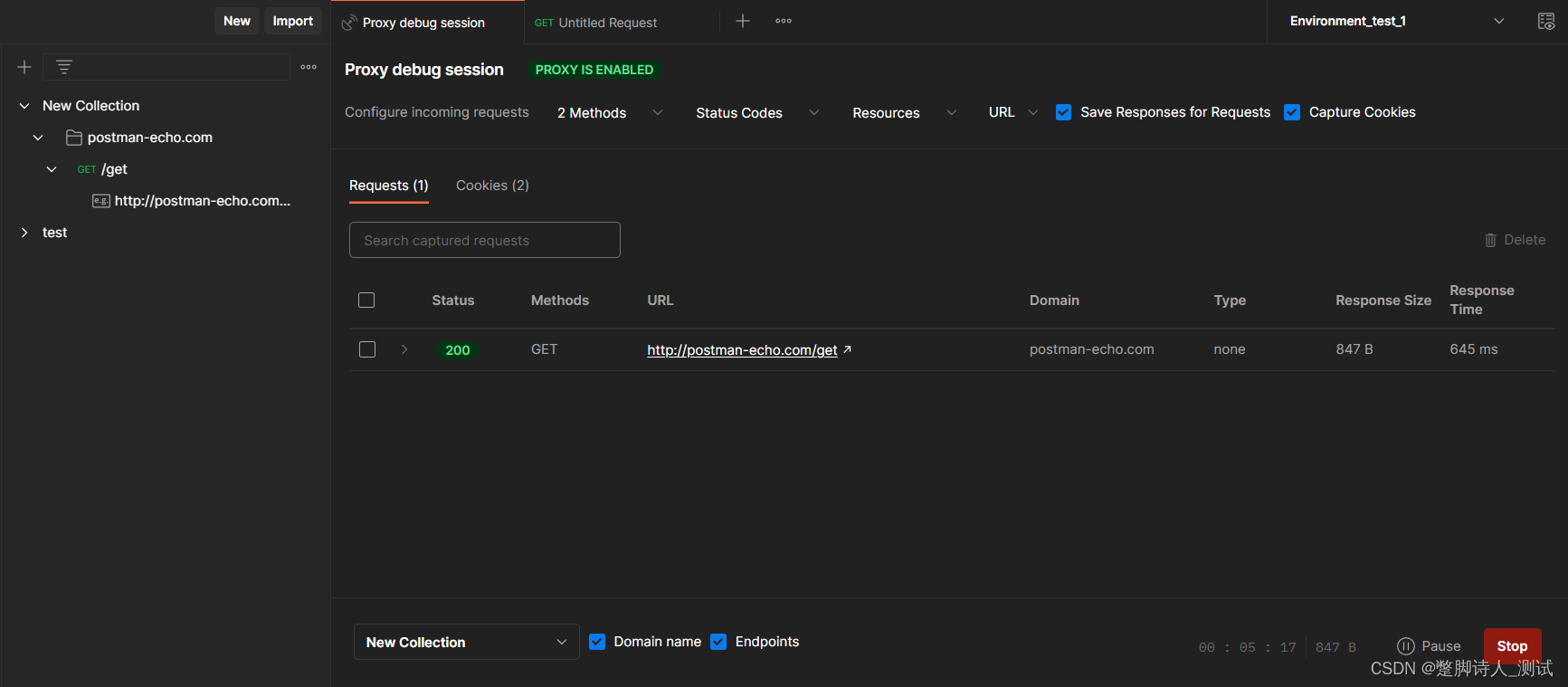Select the 200 GET request row checkbox
Viewport: 1568px width, 687px height.
[367, 349]
